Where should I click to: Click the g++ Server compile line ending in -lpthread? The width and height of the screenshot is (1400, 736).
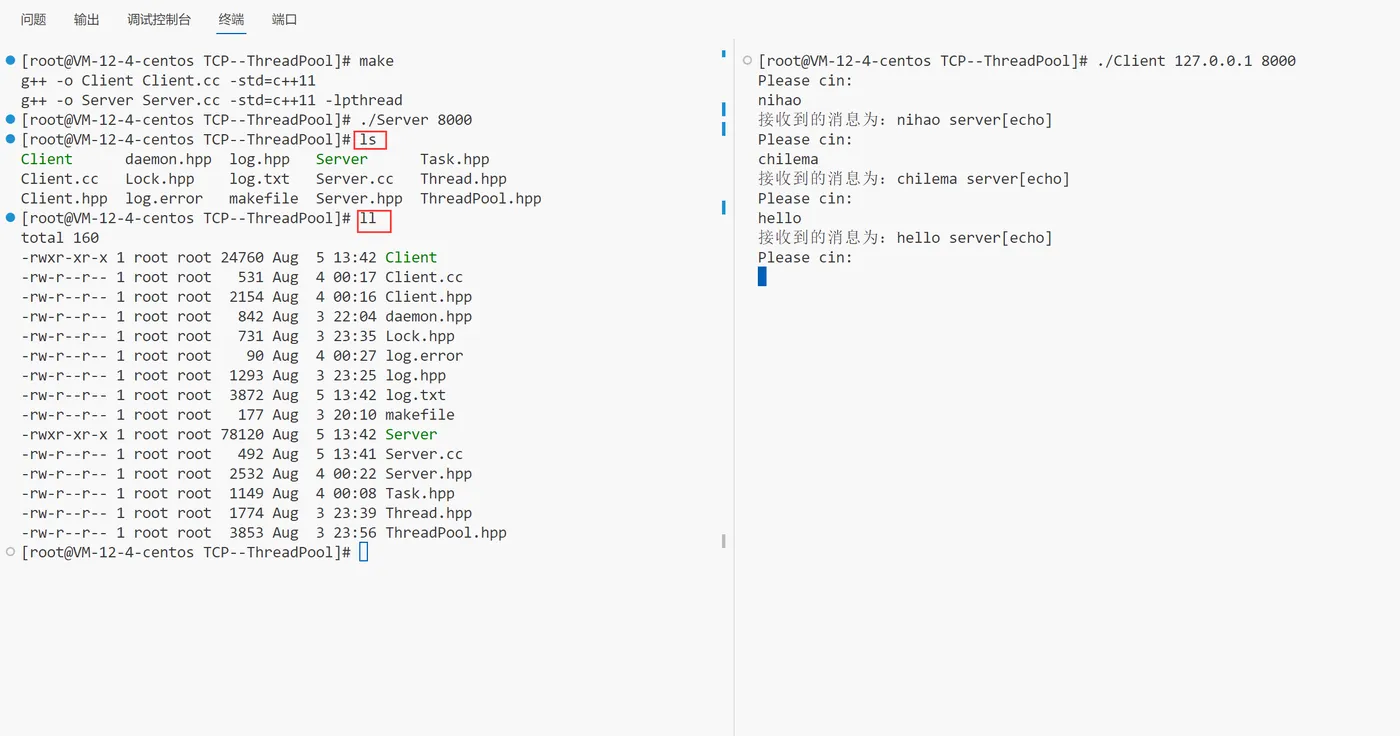point(212,100)
